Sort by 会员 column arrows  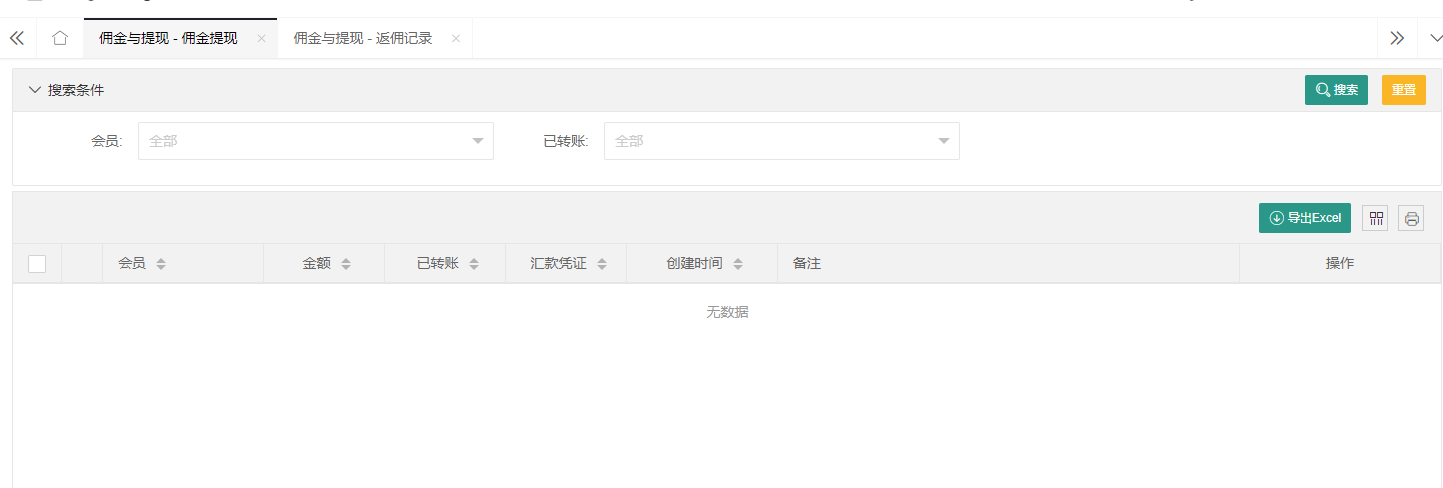tap(161, 264)
